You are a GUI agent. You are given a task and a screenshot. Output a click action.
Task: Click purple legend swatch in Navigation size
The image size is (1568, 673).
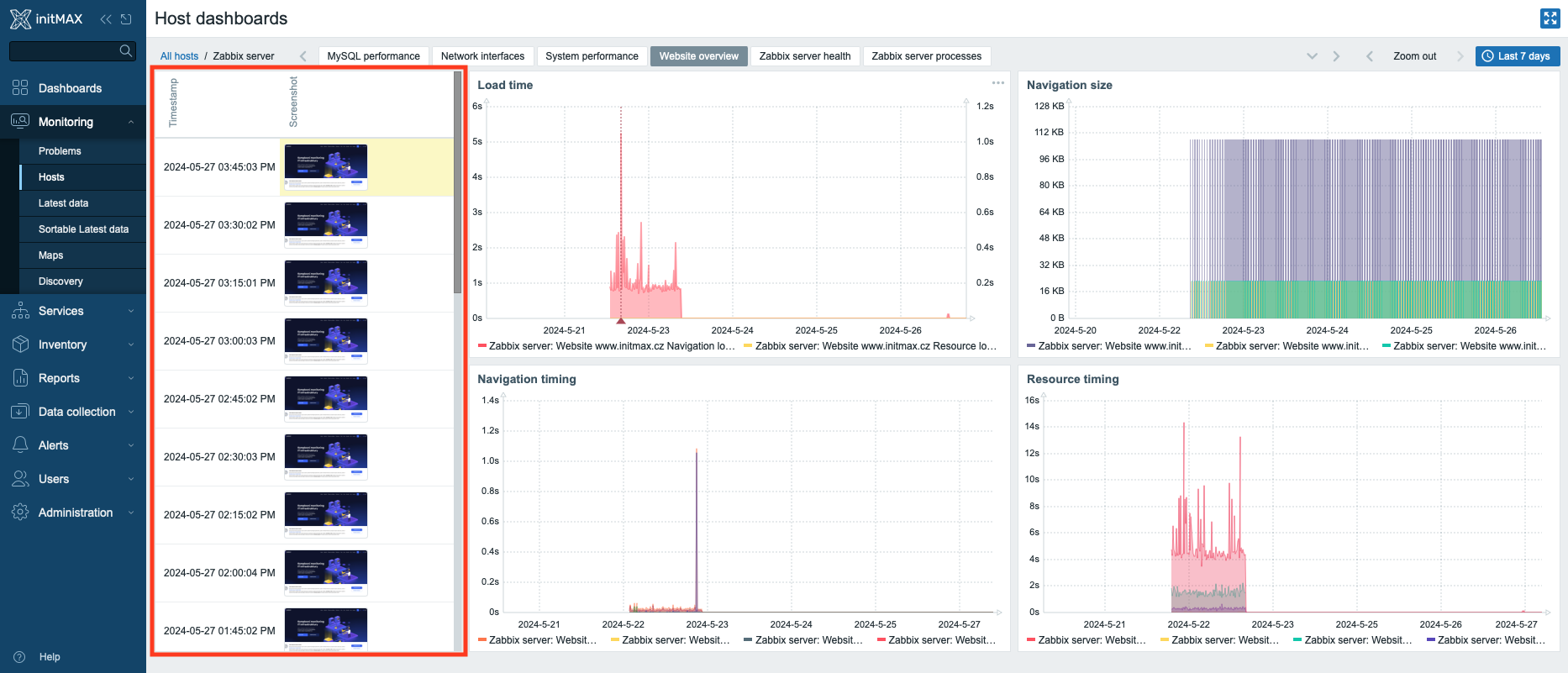coord(1031,346)
